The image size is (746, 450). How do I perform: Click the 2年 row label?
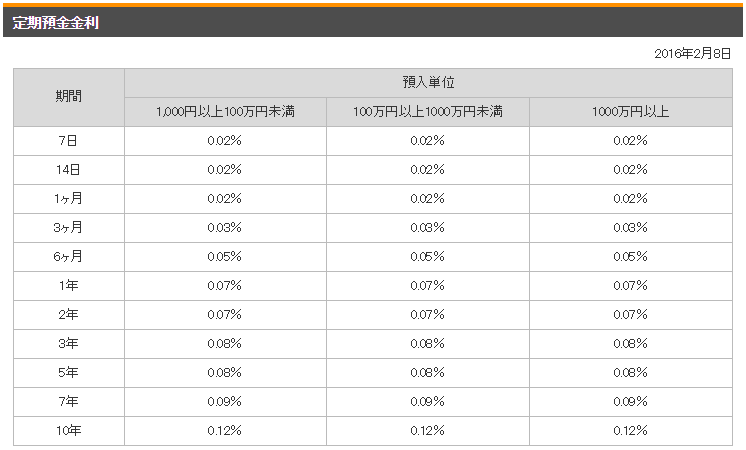69,315
